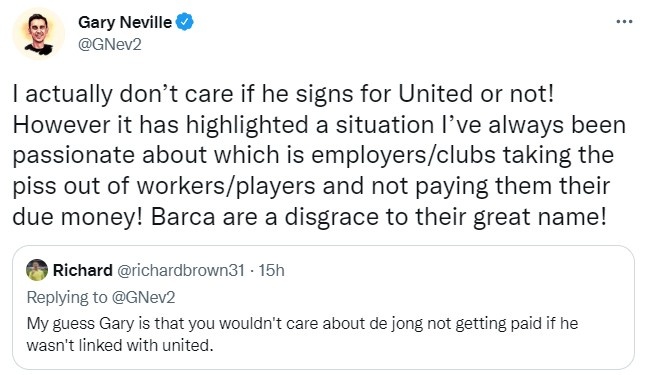Click the blue verified badge icon
The height and width of the screenshot is (375, 645).
click(x=185, y=22)
